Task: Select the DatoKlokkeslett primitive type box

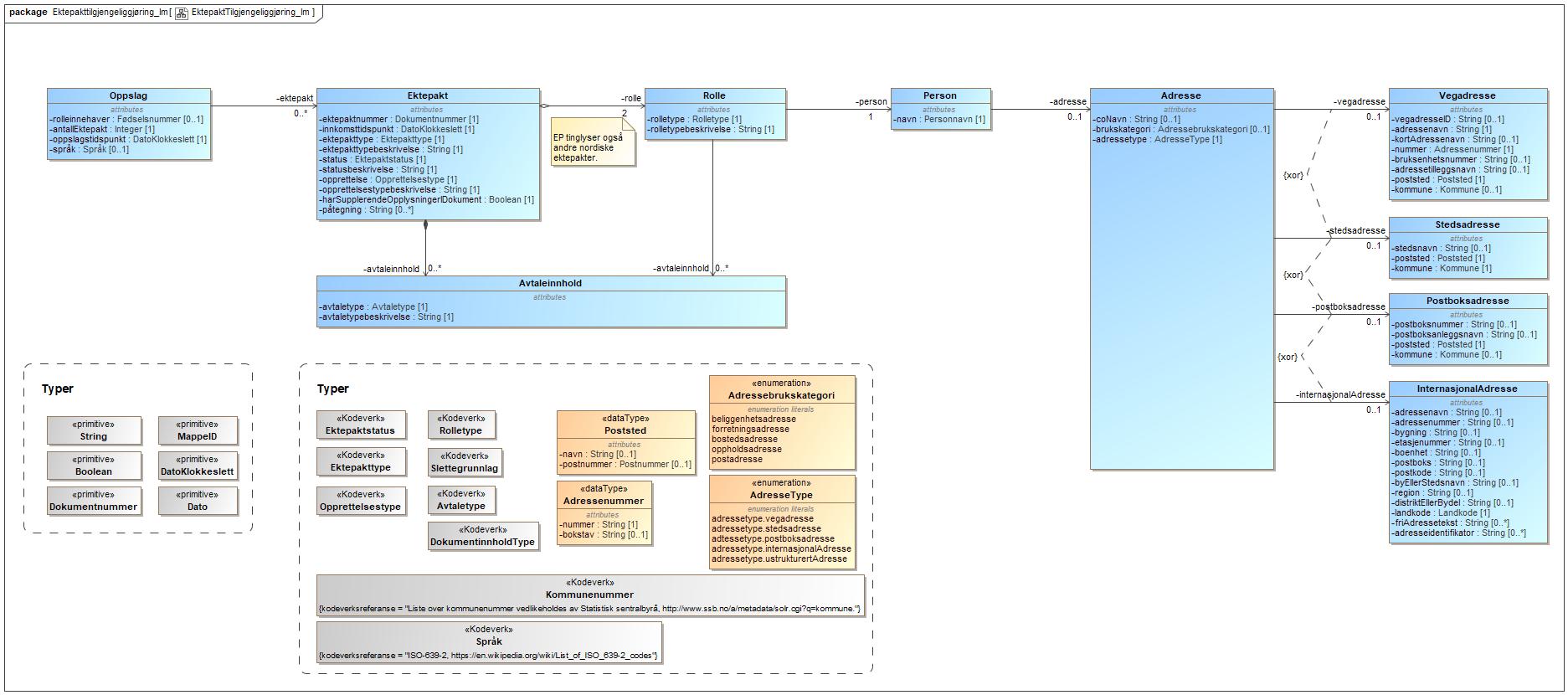Action: [x=198, y=466]
